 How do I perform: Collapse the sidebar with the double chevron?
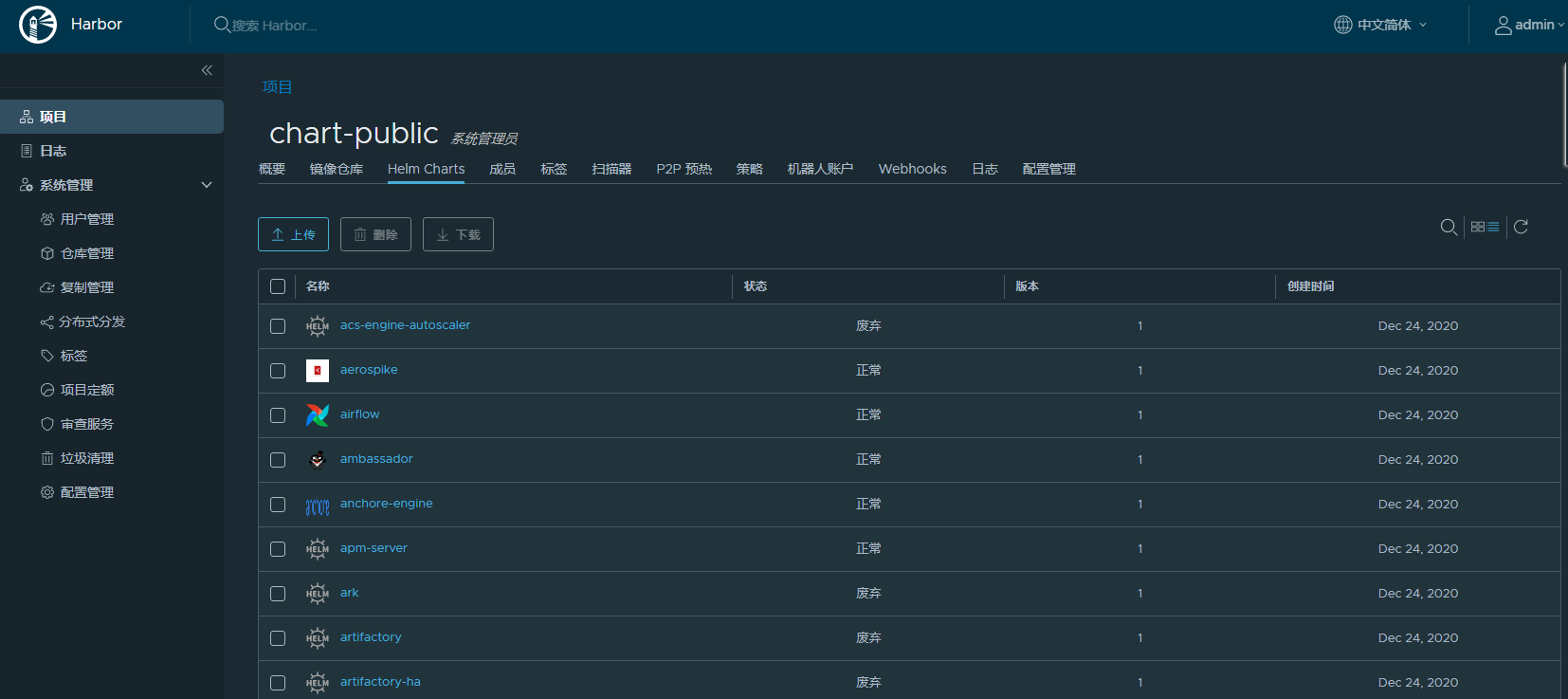pos(207,70)
